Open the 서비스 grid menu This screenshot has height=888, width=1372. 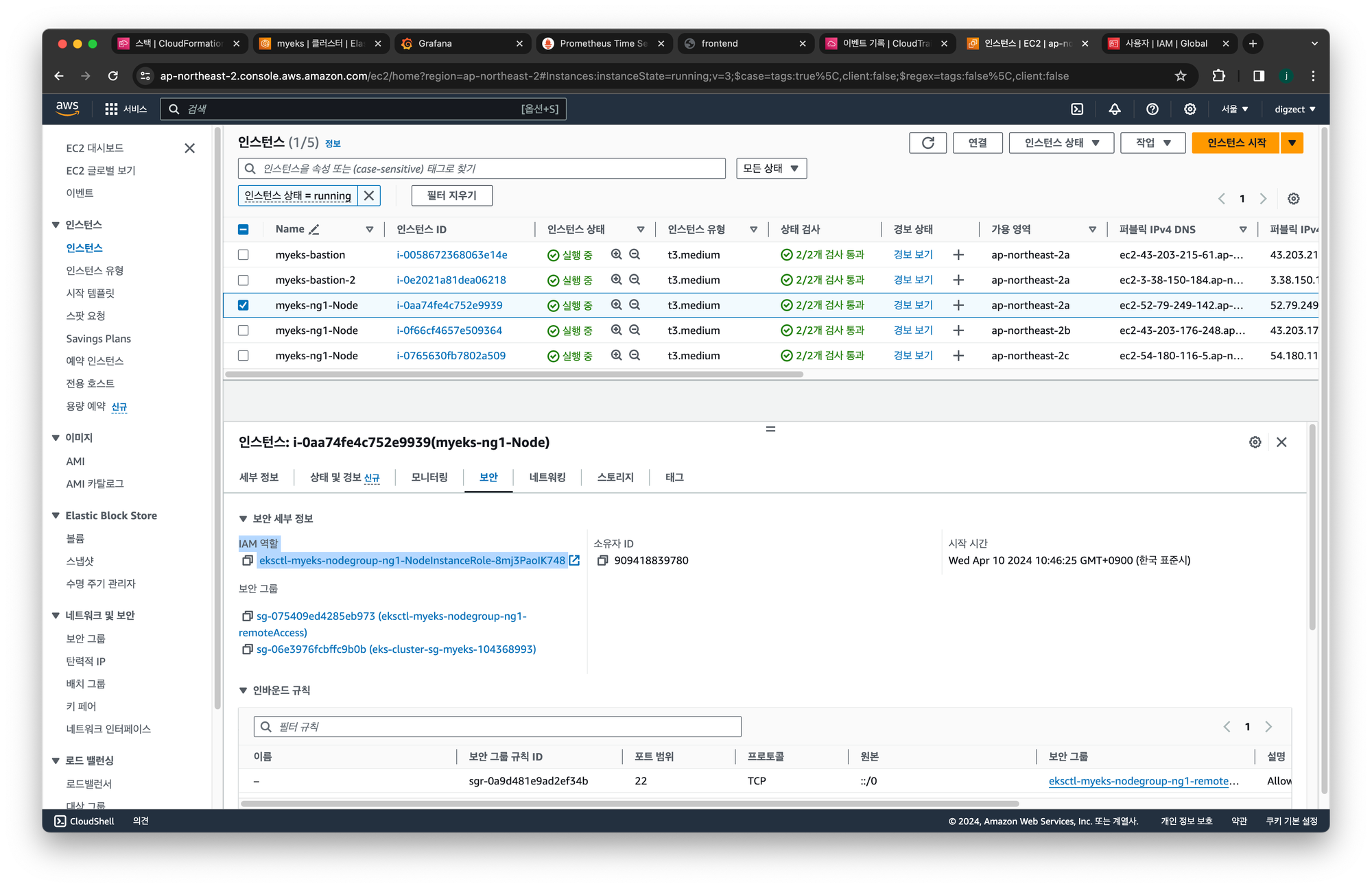(x=126, y=109)
